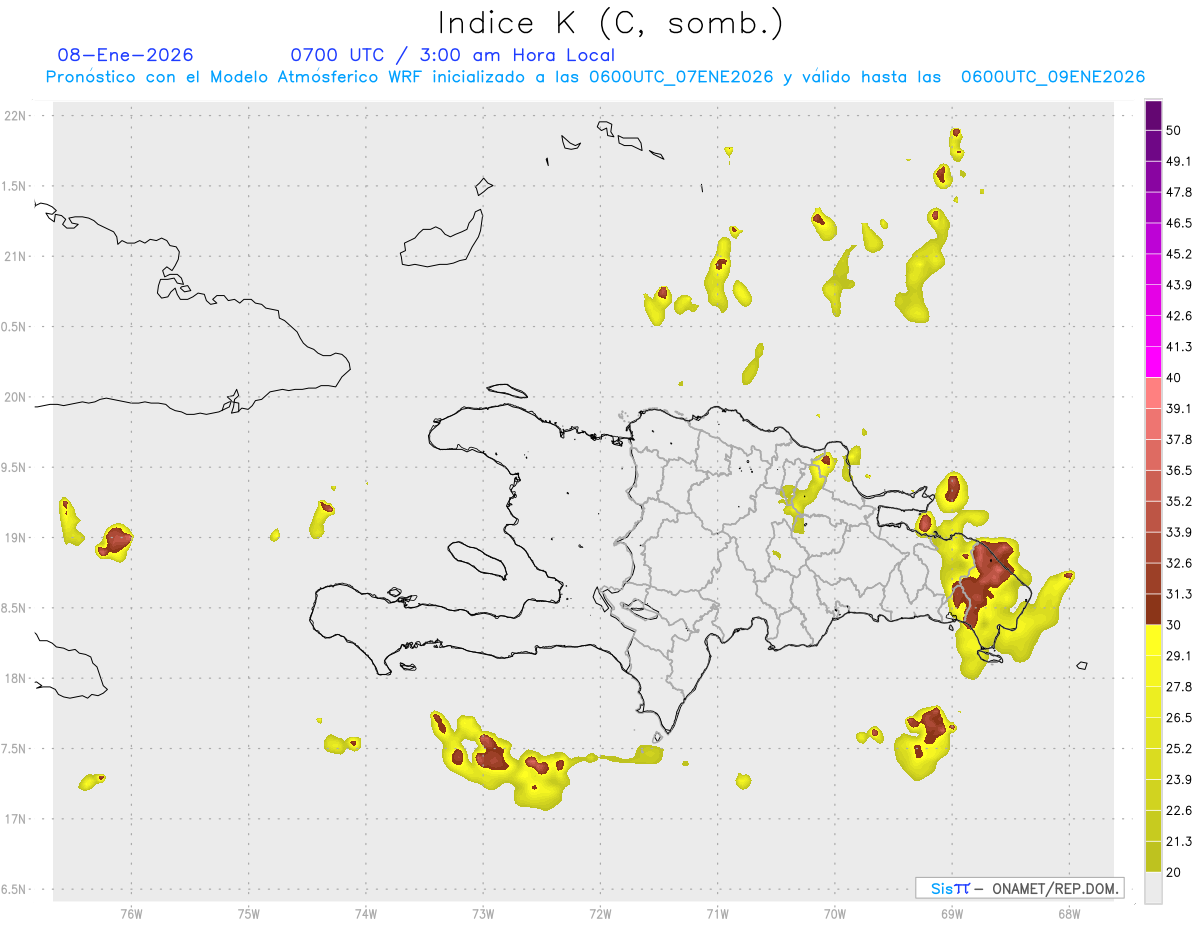The height and width of the screenshot is (927, 1200).
Task: Click the color bar value 39.1
Action: [x=1179, y=408]
